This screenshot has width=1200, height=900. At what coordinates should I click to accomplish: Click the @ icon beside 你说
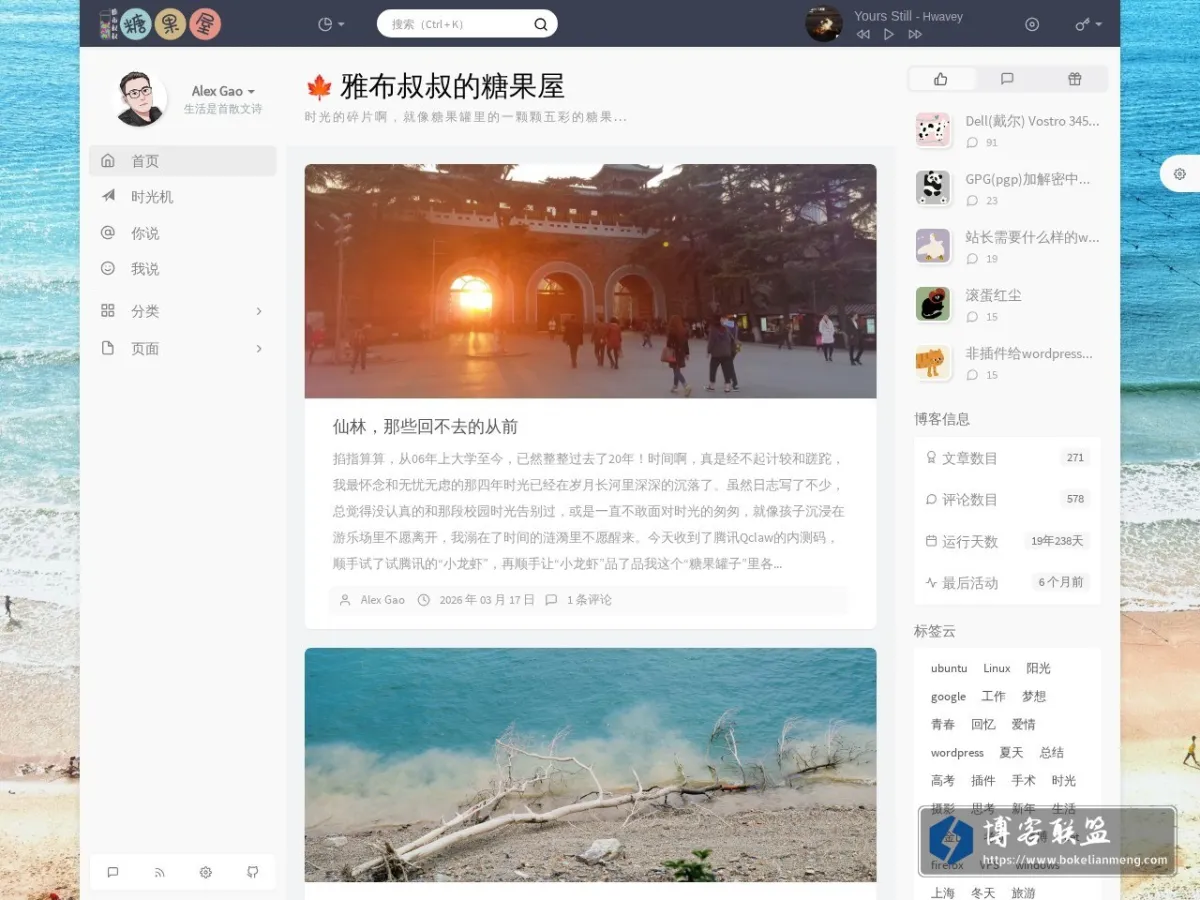108,232
